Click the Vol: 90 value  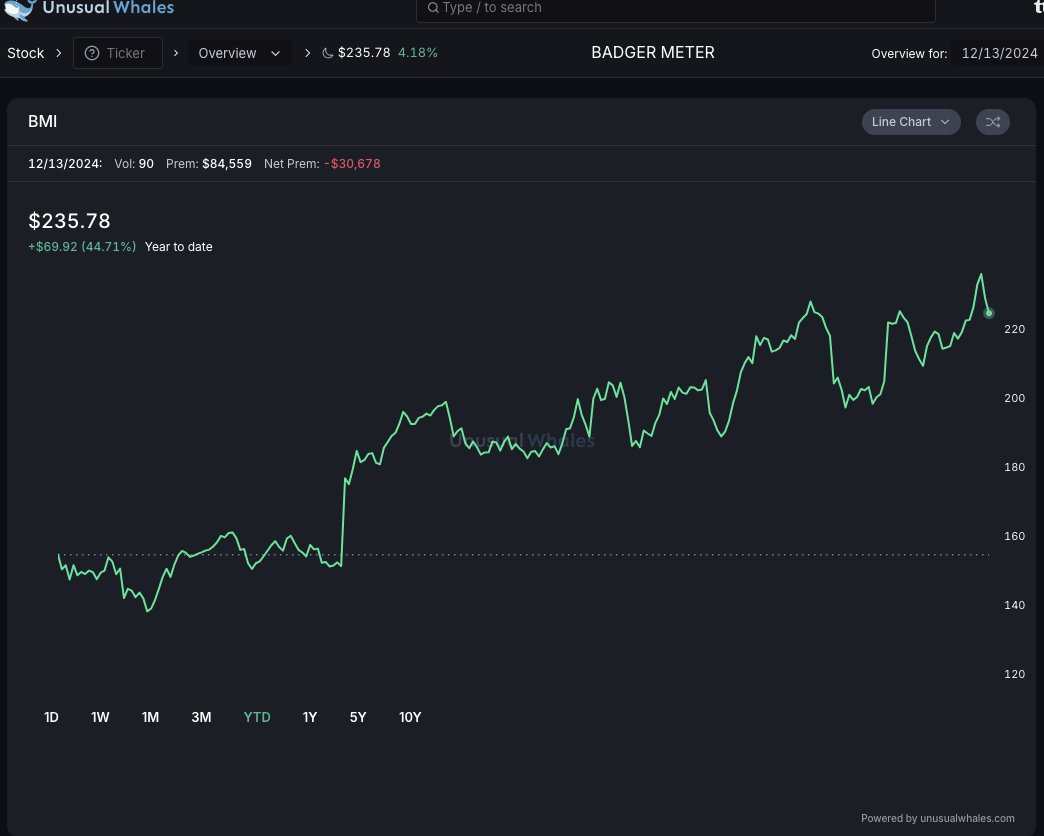point(134,164)
